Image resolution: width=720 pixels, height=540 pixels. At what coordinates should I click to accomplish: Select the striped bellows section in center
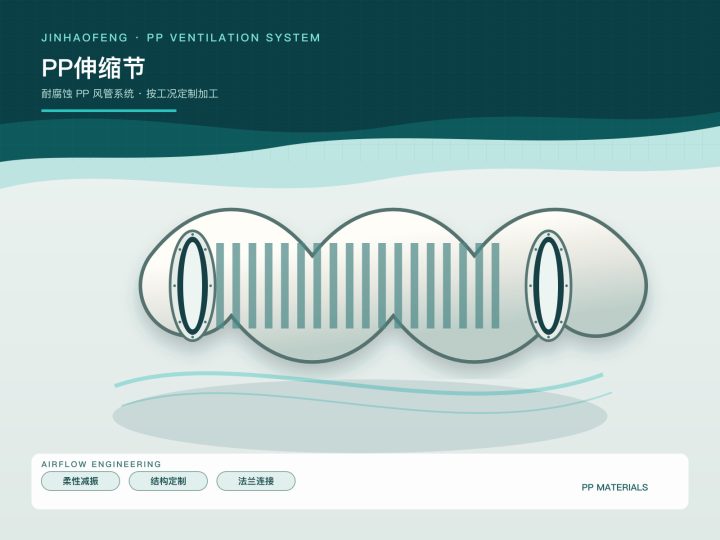357,285
